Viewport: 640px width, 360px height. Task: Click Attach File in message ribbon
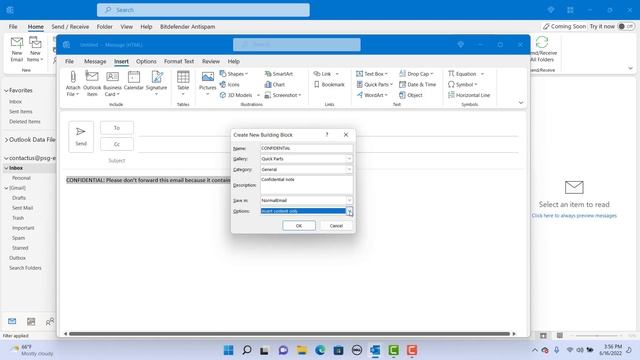[73, 84]
